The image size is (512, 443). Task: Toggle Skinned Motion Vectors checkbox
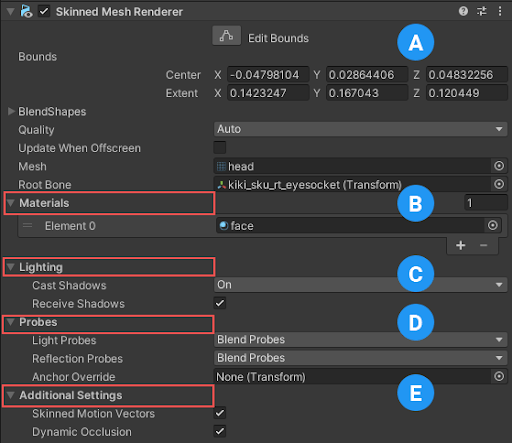pos(220,413)
